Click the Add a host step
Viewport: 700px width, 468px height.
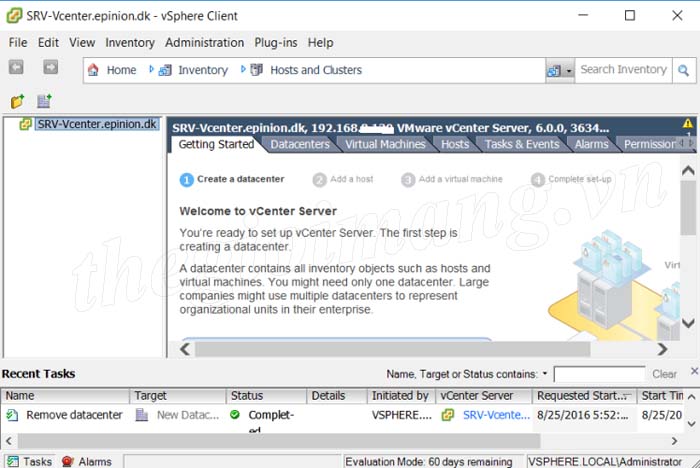point(343,180)
